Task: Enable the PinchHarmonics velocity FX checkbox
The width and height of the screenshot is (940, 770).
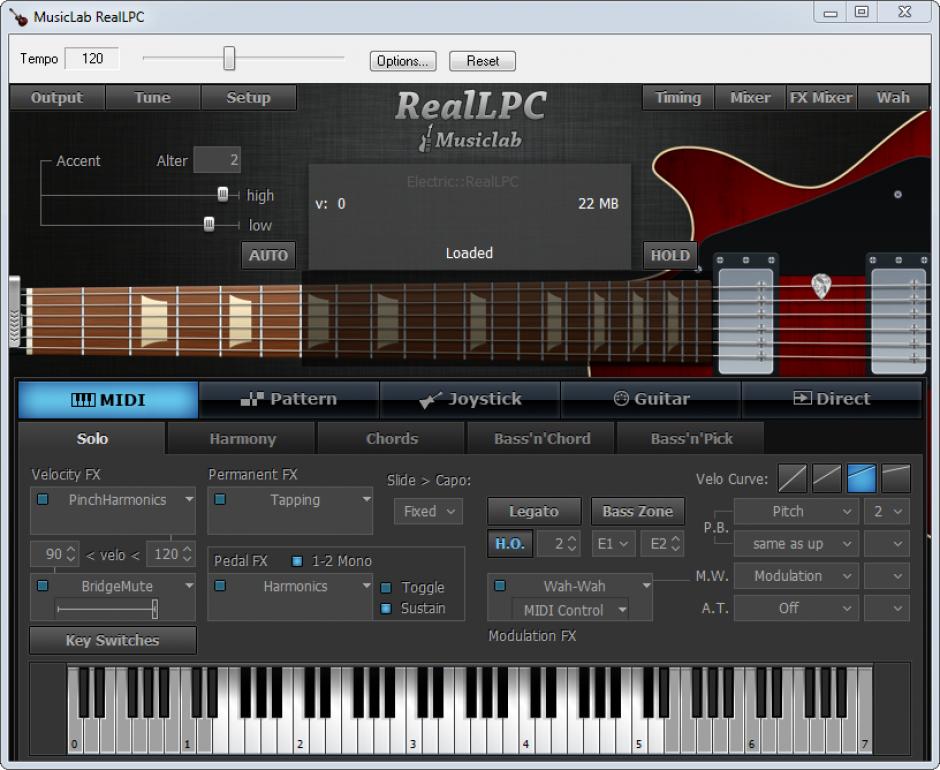Action: [x=43, y=499]
